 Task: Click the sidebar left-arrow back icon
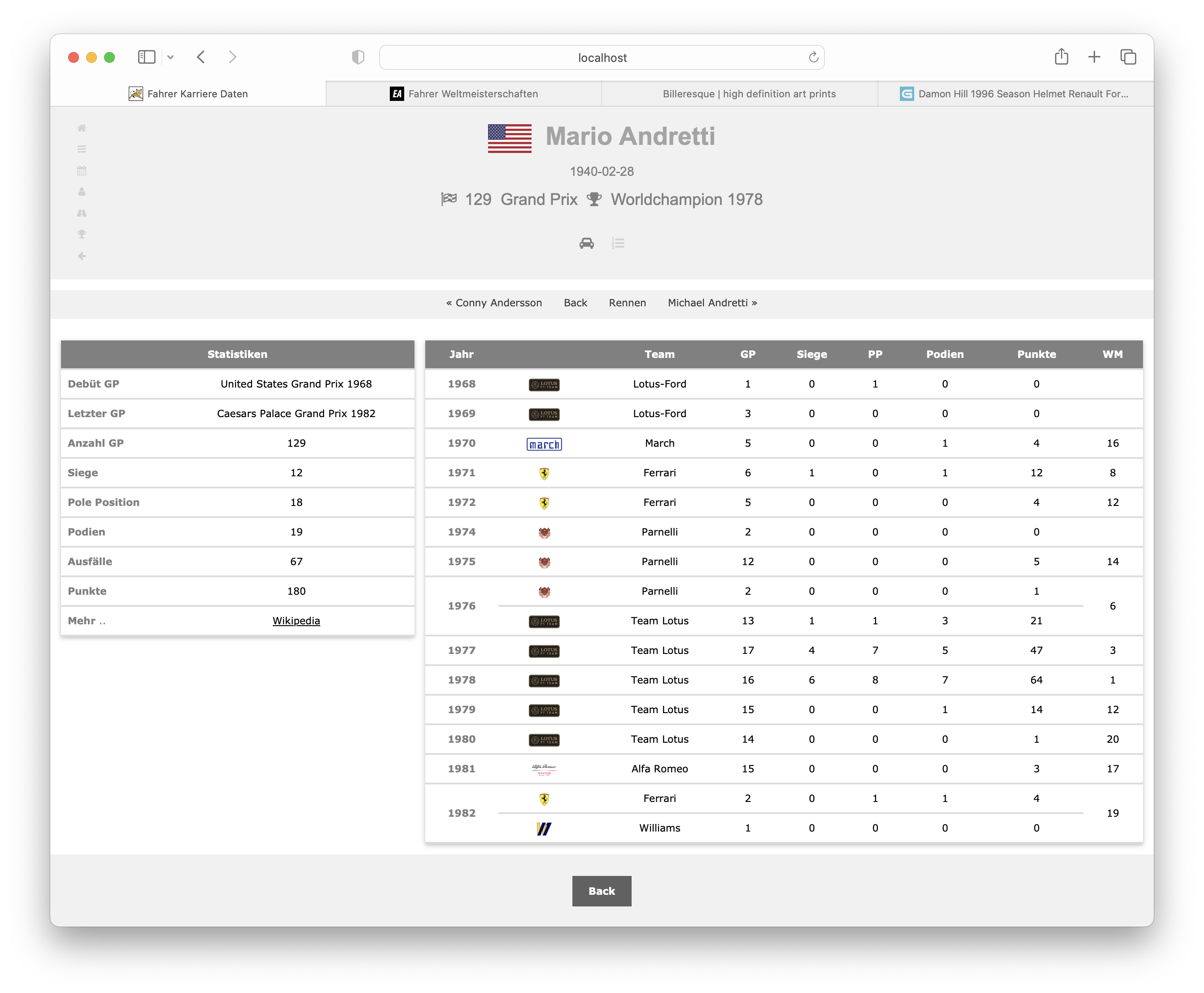tap(82, 256)
